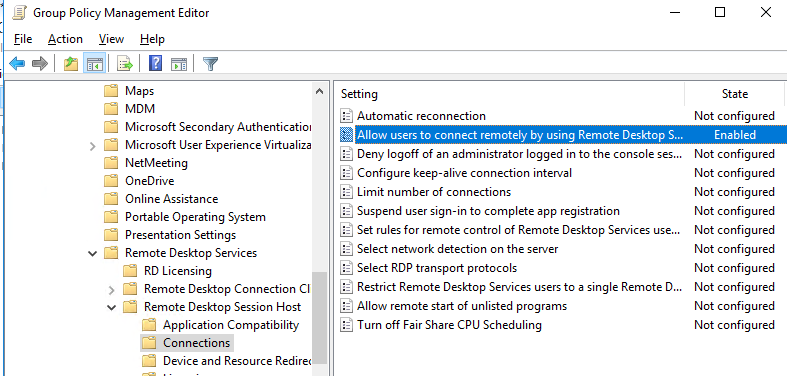Image resolution: width=787 pixels, height=376 pixels.
Task: Click the MDM folder icon
Action: point(110,109)
